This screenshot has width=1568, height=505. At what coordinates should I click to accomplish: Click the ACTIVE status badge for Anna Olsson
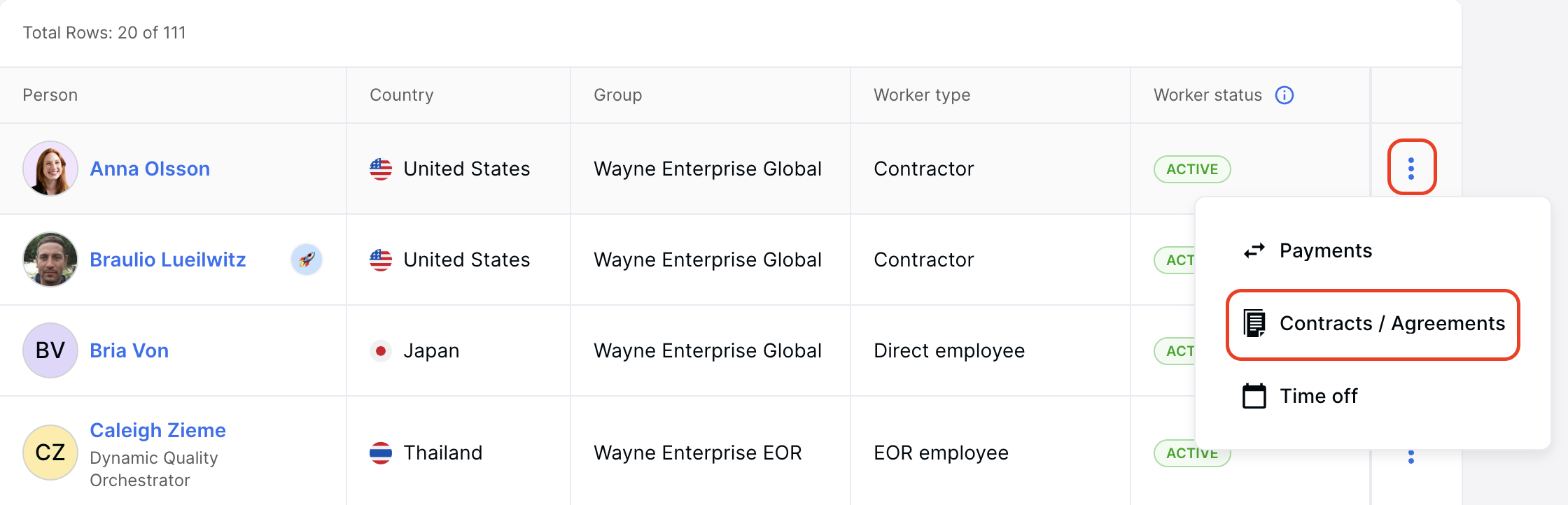(x=1191, y=169)
